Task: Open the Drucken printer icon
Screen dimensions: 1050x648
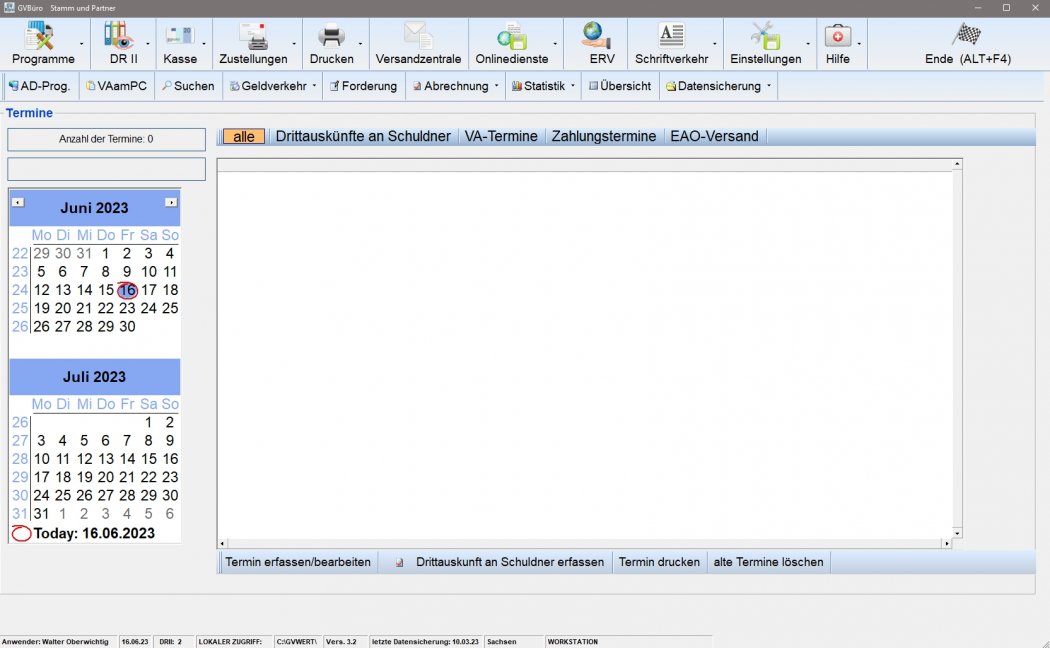Action: click(x=331, y=36)
